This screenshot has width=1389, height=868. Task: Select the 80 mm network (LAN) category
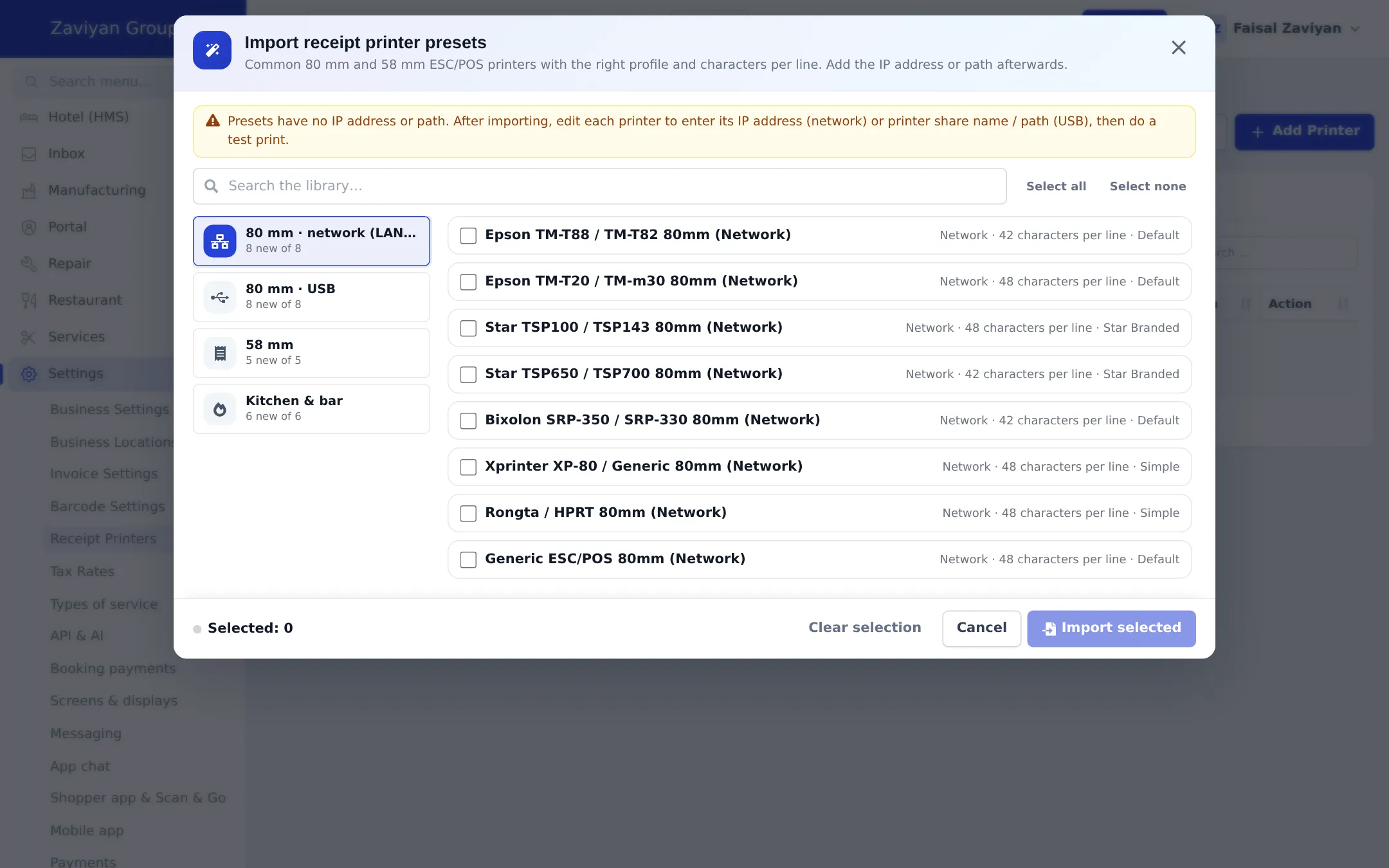coord(311,241)
